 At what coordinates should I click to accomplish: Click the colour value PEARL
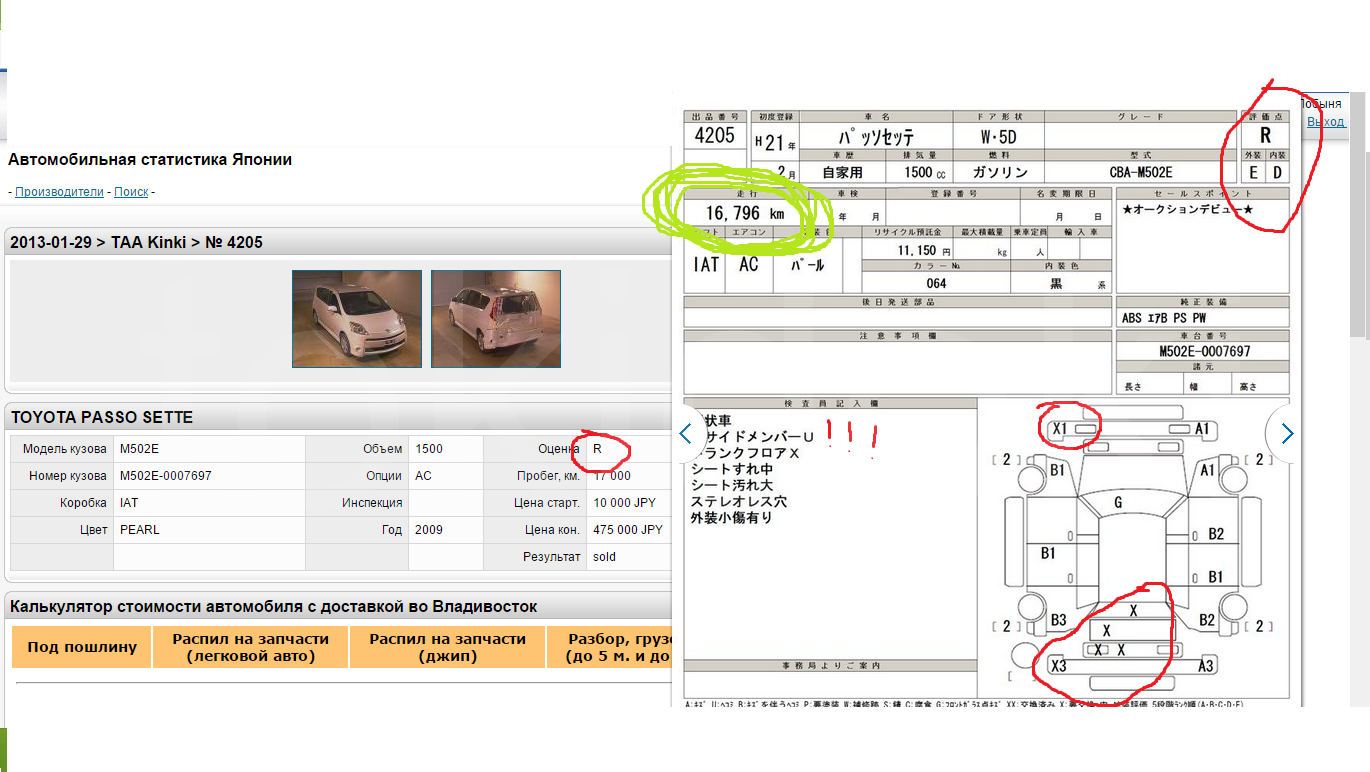point(139,530)
